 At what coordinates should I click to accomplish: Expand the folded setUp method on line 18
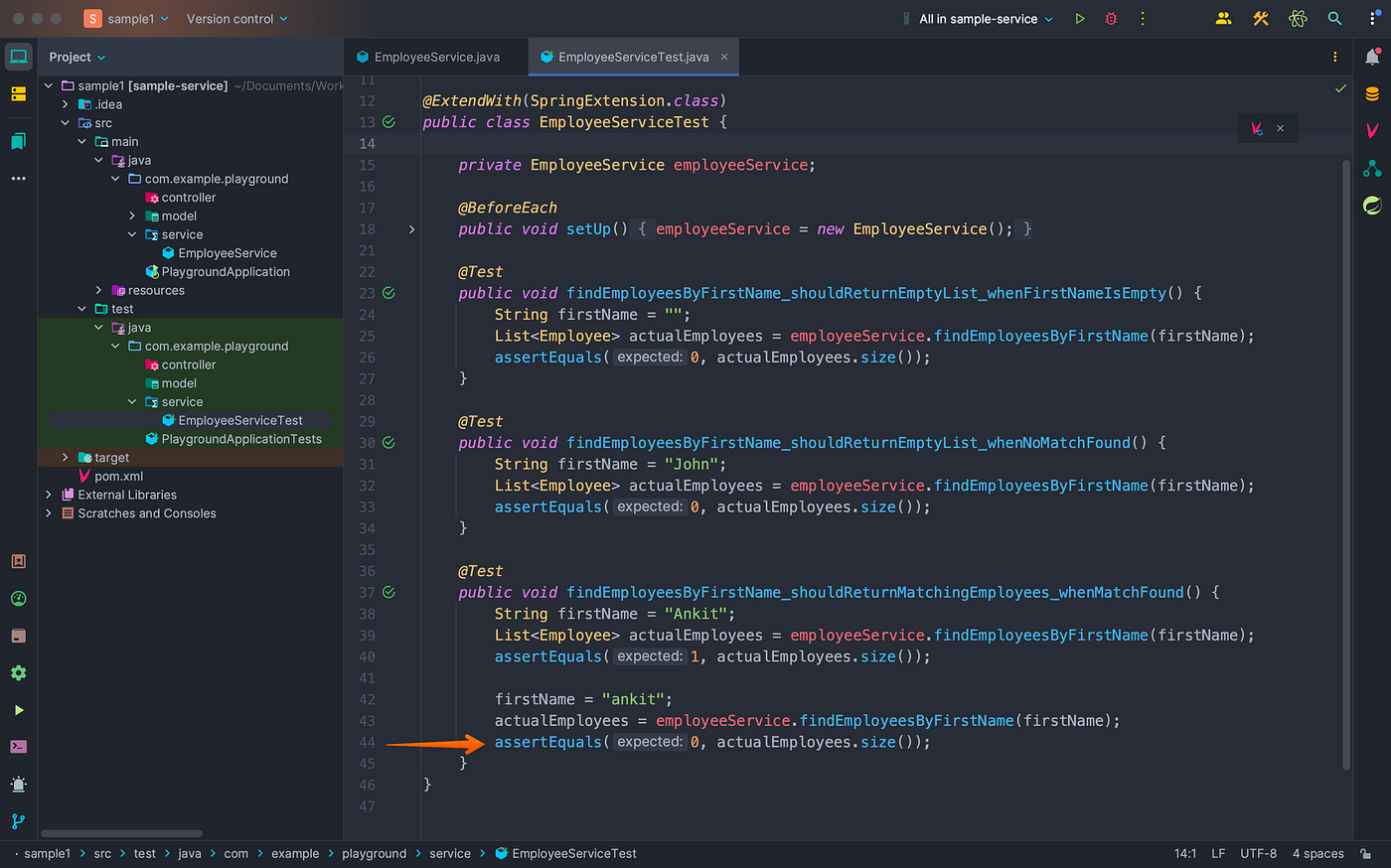pos(411,228)
